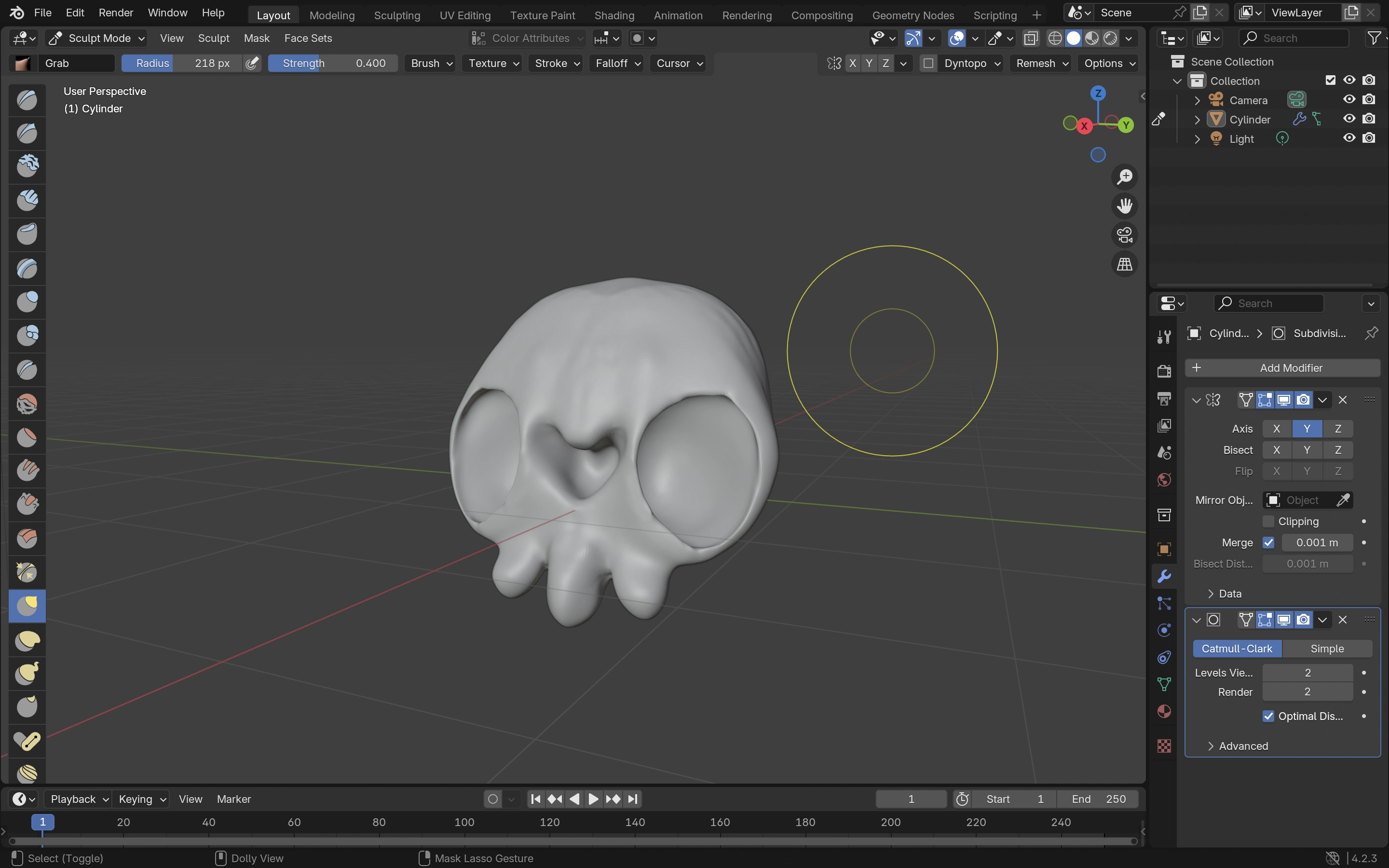This screenshot has width=1389, height=868.
Task: Enable the Clipping checkbox
Action: [1268, 521]
